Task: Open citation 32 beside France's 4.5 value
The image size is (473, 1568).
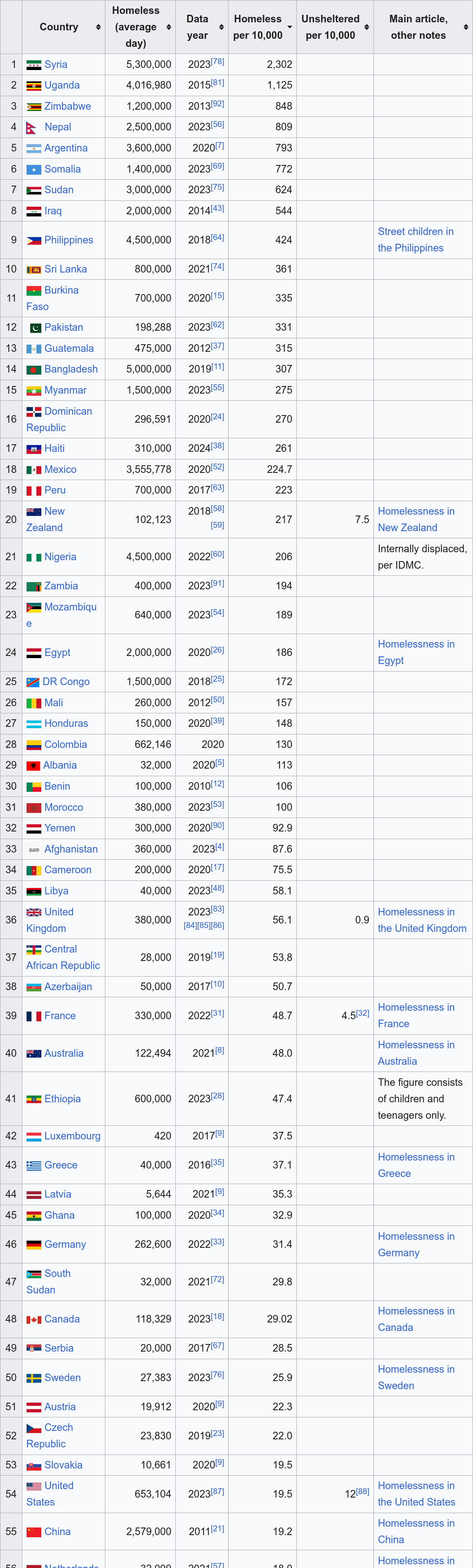Action: (x=363, y=1013)
